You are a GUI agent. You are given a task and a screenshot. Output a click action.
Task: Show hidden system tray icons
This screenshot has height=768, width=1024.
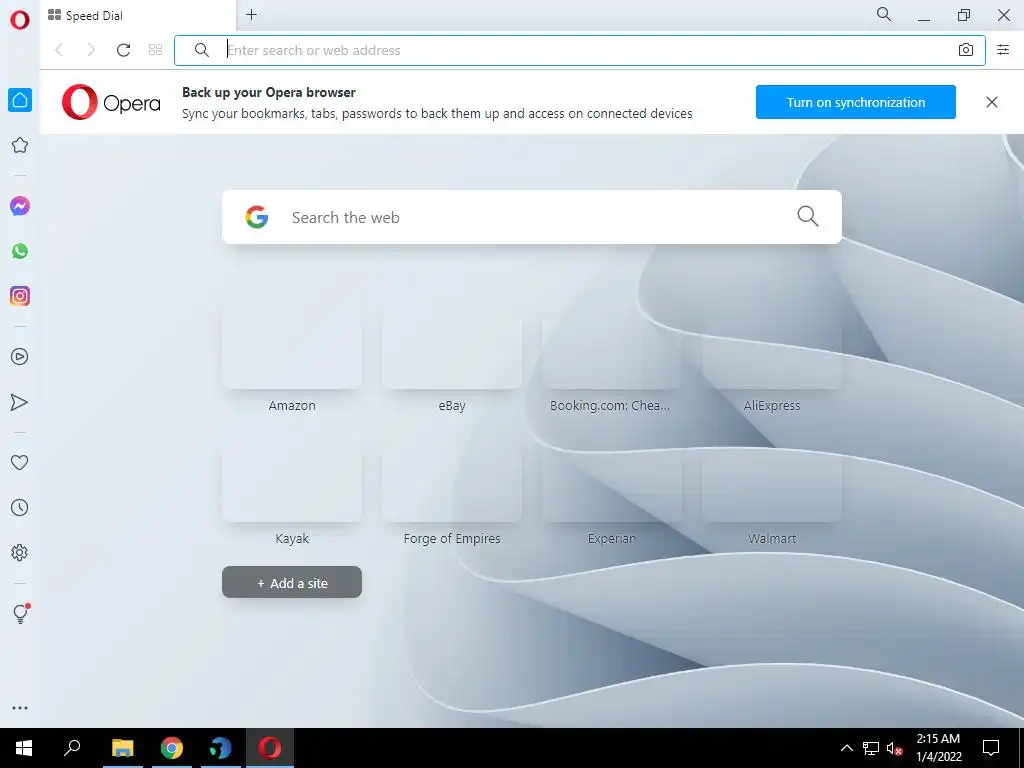tap(846, 748)
